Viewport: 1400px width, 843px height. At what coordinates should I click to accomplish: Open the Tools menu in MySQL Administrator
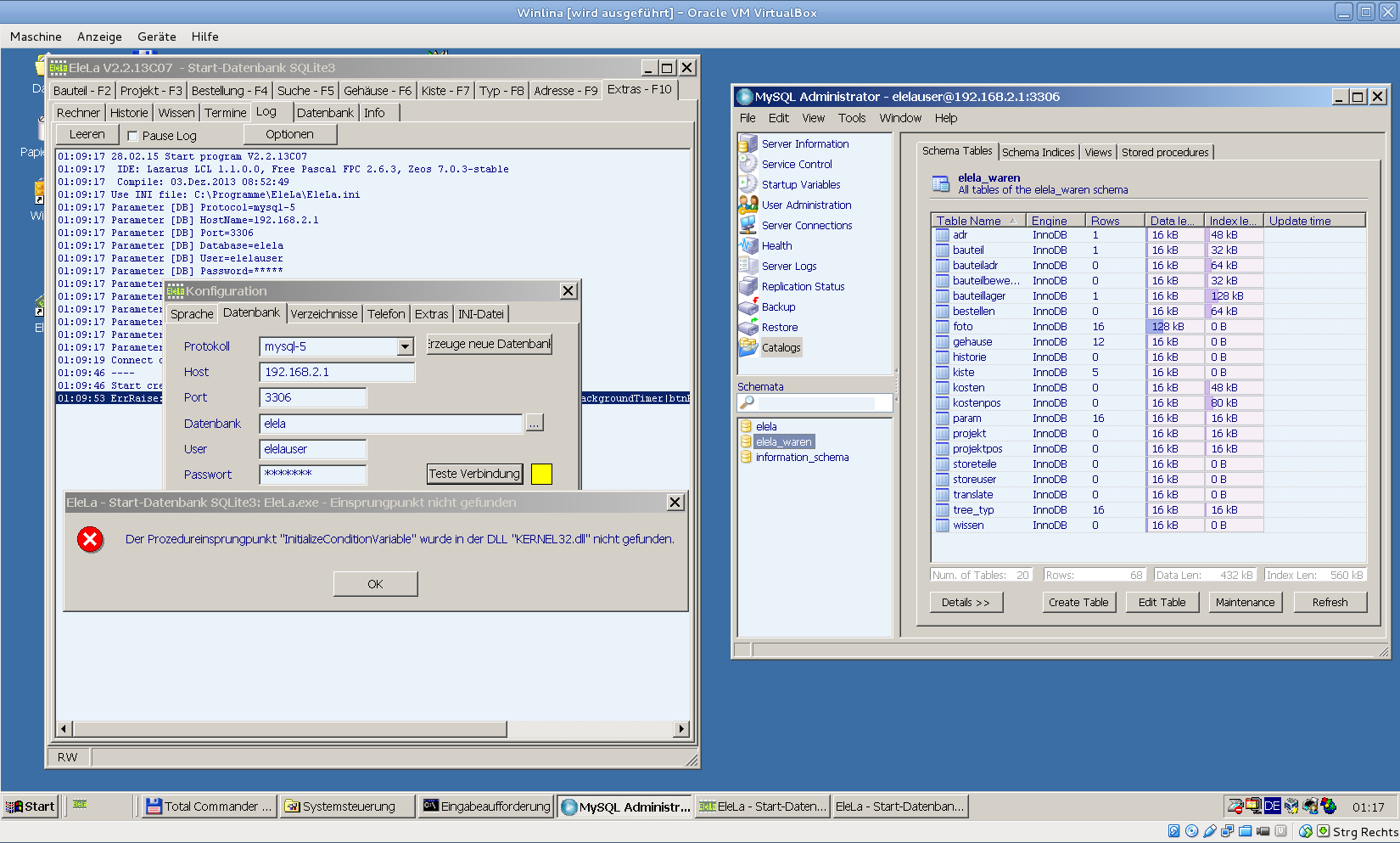pyautogui.click(x=852, y=118)
